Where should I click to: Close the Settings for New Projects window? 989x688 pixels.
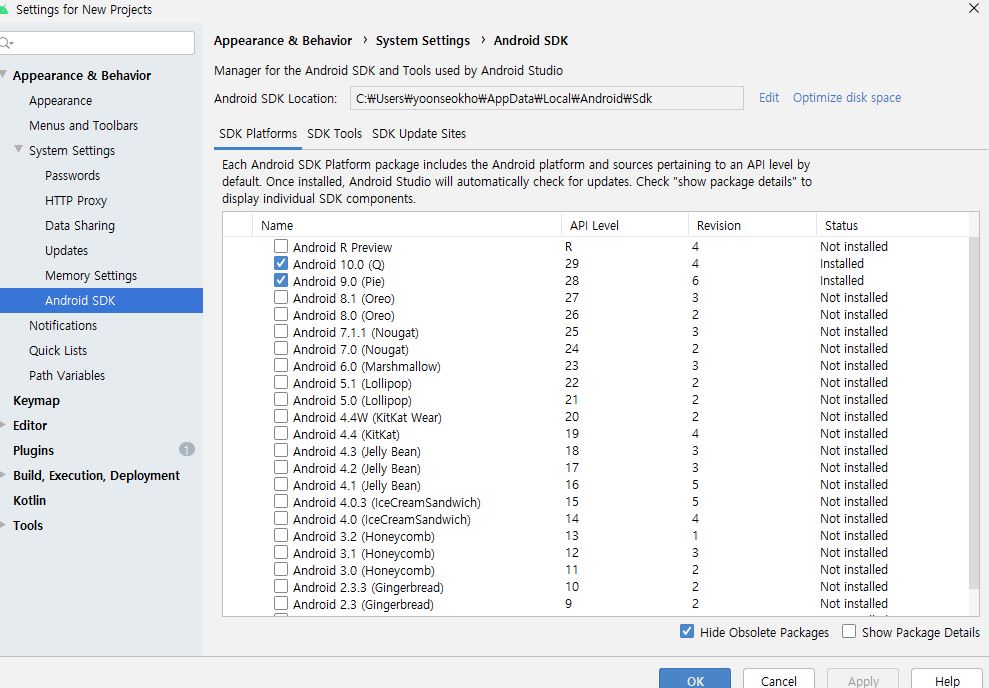(x=974, y=8)
